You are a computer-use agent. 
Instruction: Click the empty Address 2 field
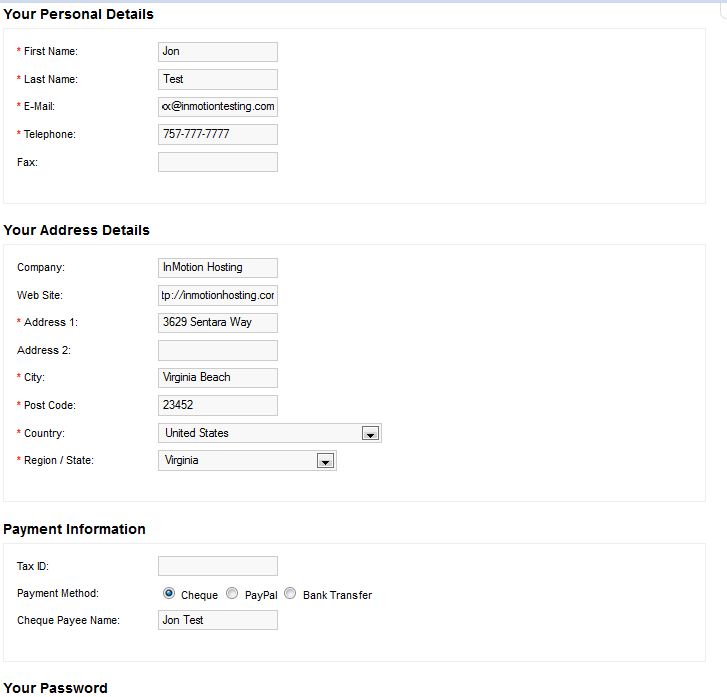218,351
